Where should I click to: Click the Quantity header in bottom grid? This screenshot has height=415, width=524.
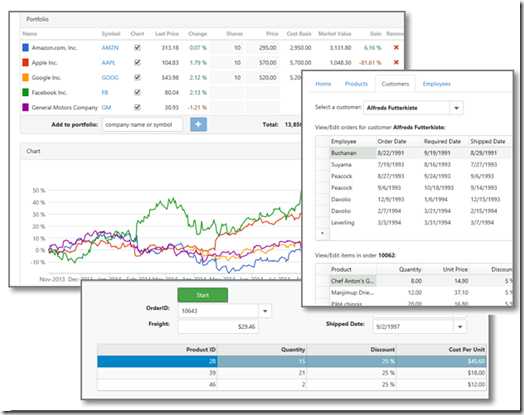262,350
